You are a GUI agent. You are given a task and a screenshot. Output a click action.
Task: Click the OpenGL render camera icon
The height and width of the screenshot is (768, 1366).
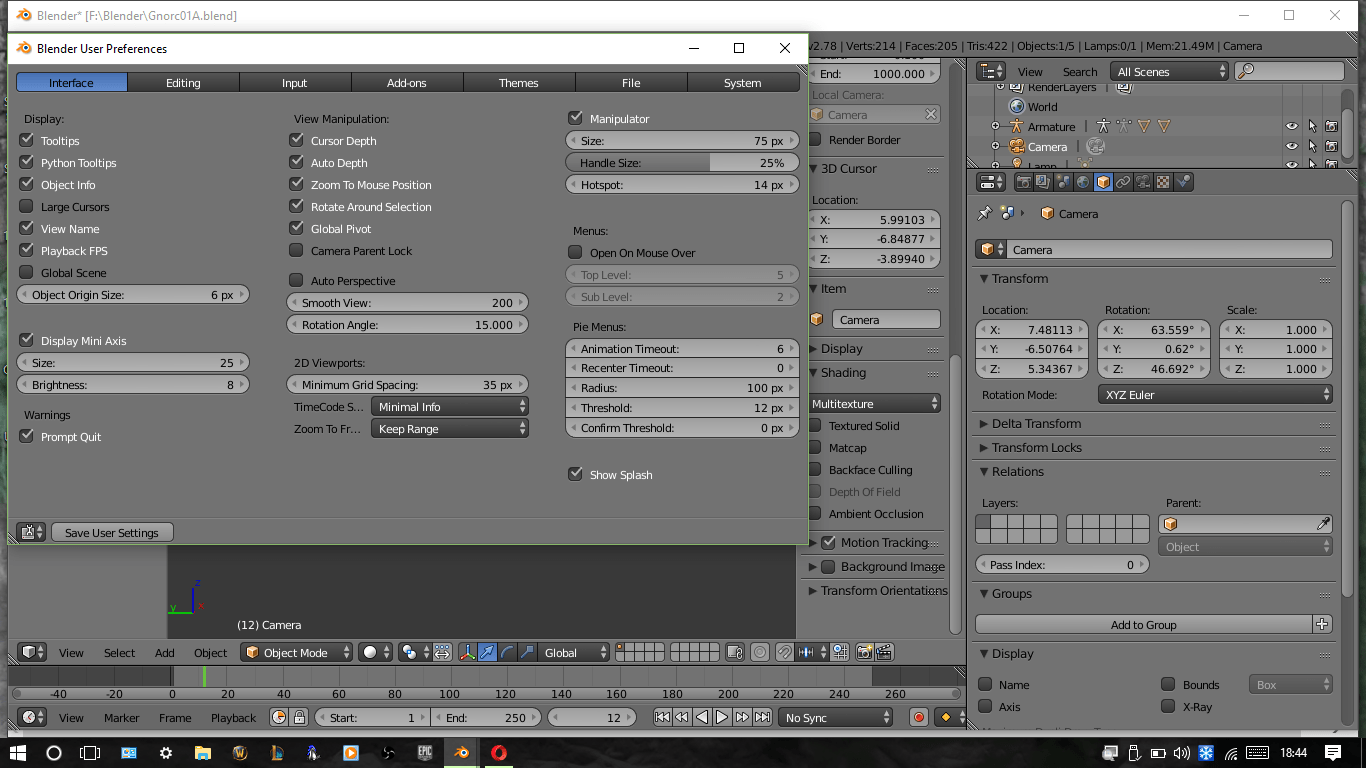[864, 652]
